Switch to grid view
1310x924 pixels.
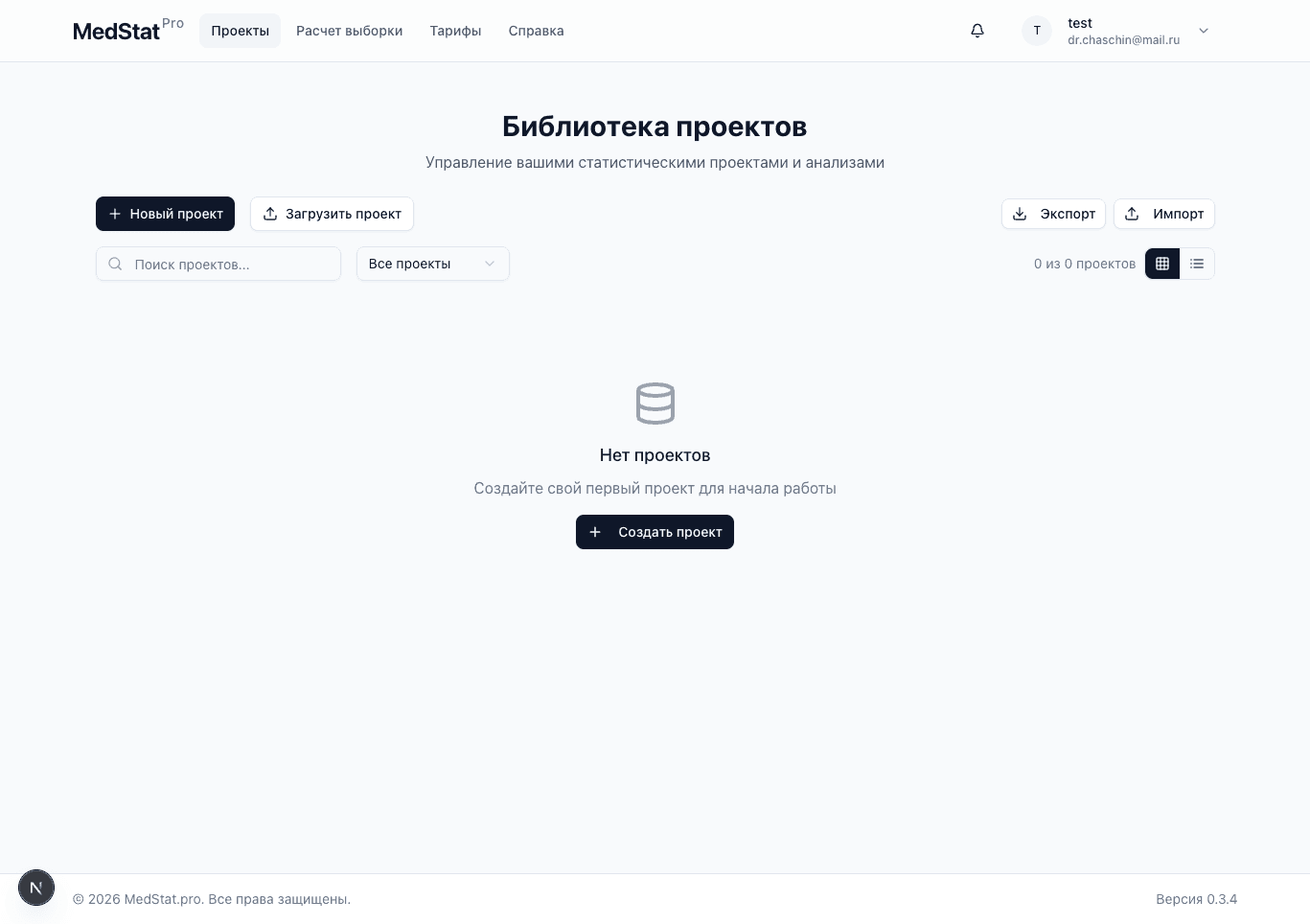coord(1162,264)
